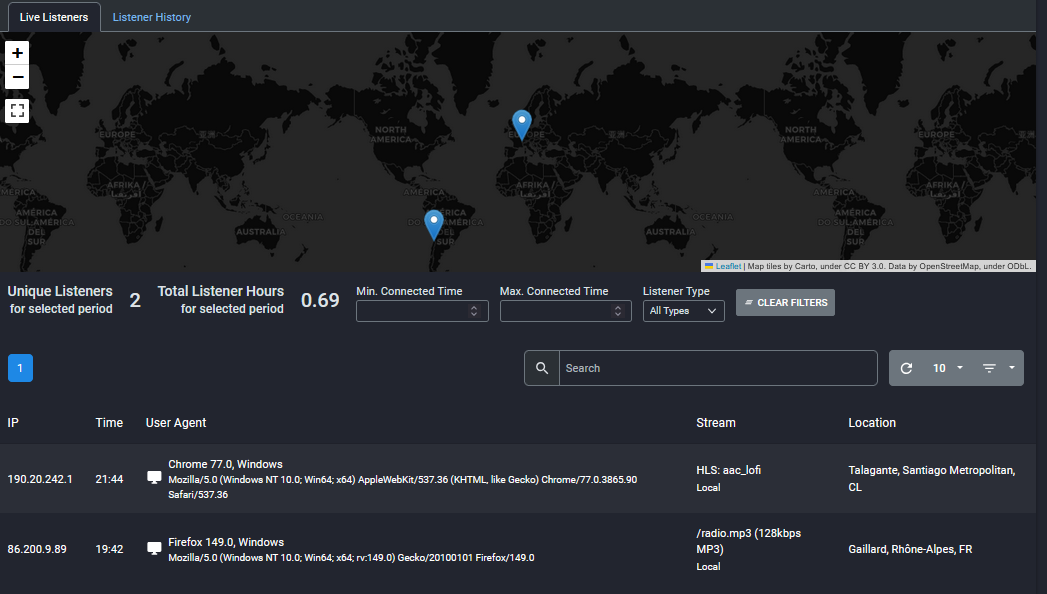Focus the Search input box
This screenshot has height=594, width=1047.
717,368
